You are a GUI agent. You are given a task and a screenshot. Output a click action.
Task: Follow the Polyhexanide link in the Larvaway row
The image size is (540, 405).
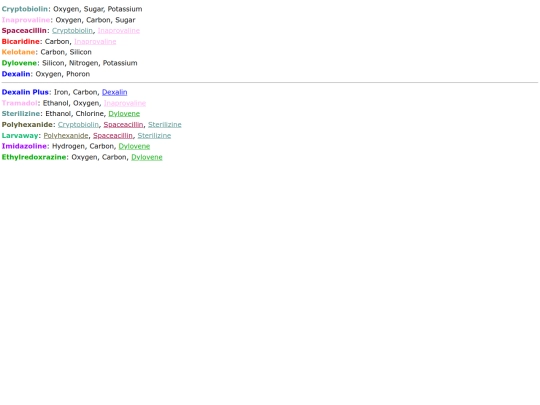coord(66,136)
